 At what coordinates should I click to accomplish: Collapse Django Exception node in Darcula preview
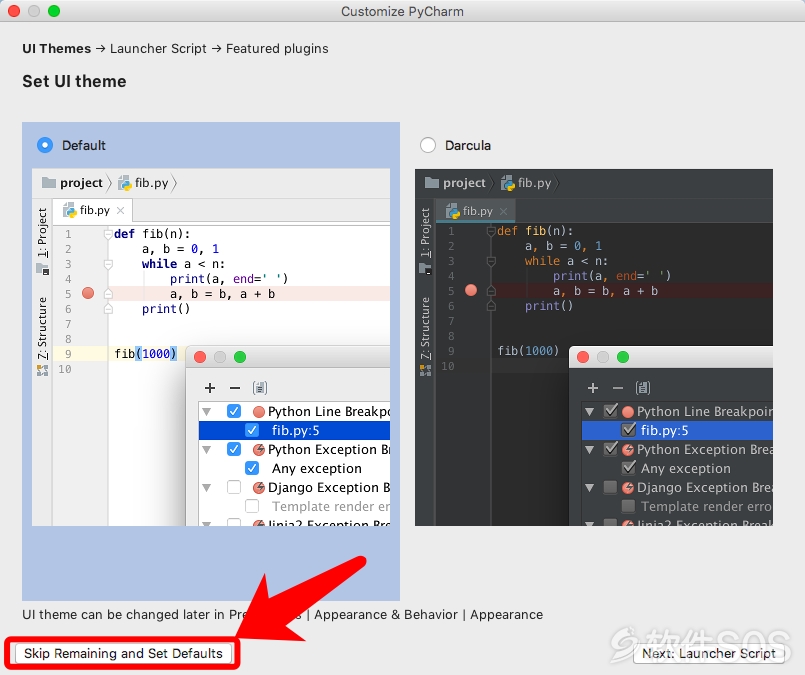tap(590, 488)
